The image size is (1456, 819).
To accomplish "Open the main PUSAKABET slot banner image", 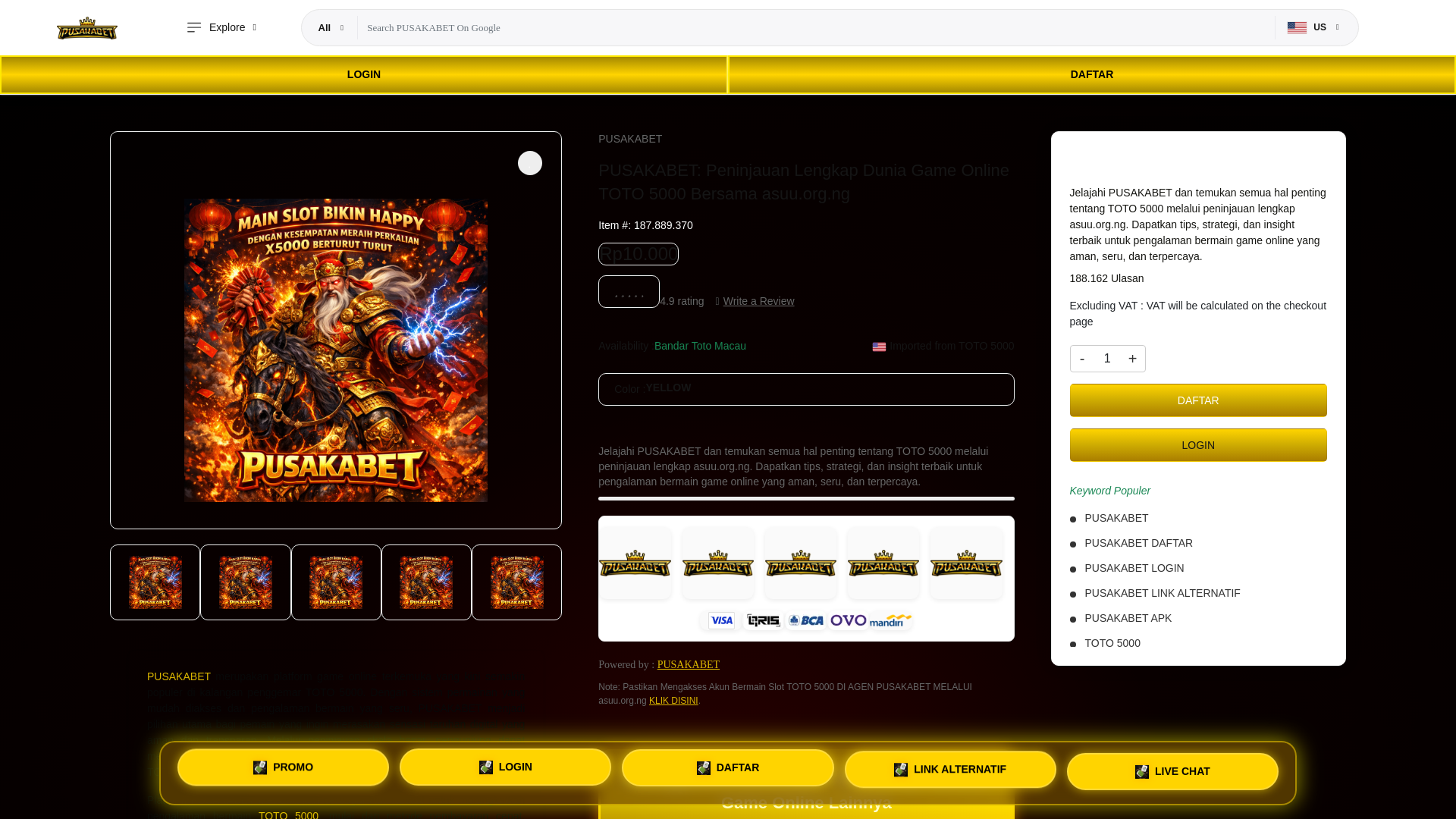I will [336, 350].
